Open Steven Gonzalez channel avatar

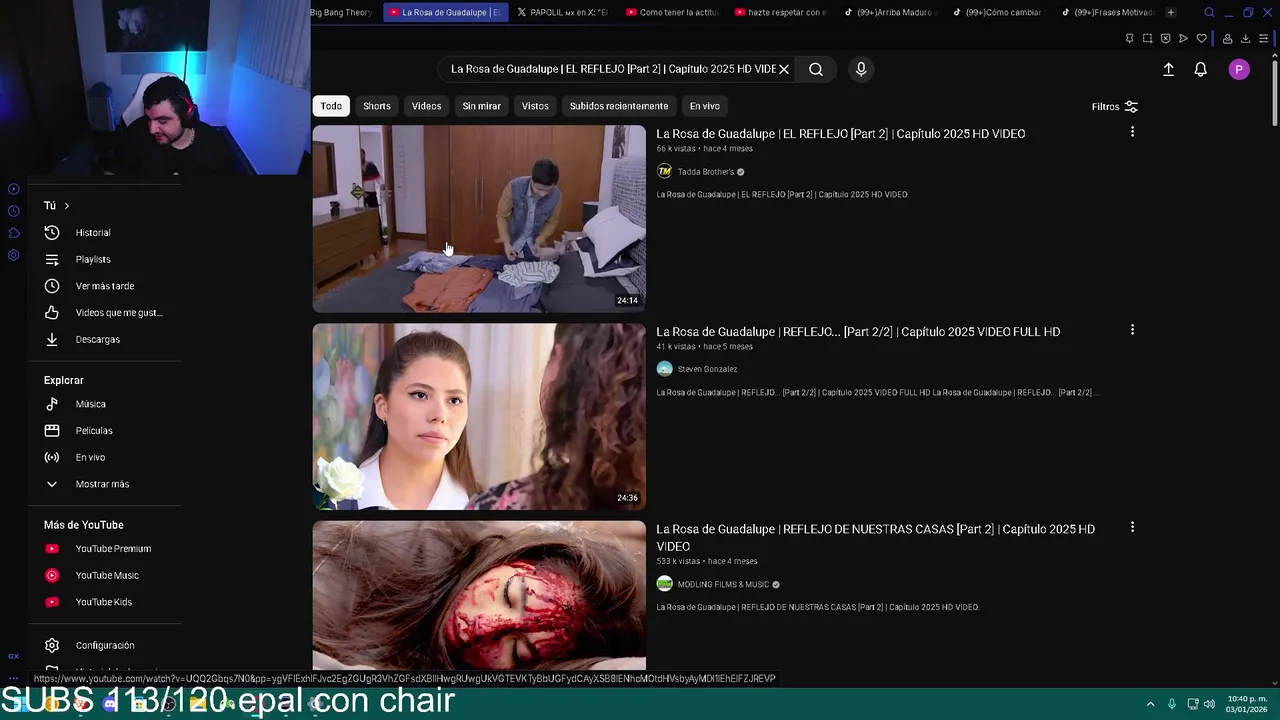coord(664,369)
